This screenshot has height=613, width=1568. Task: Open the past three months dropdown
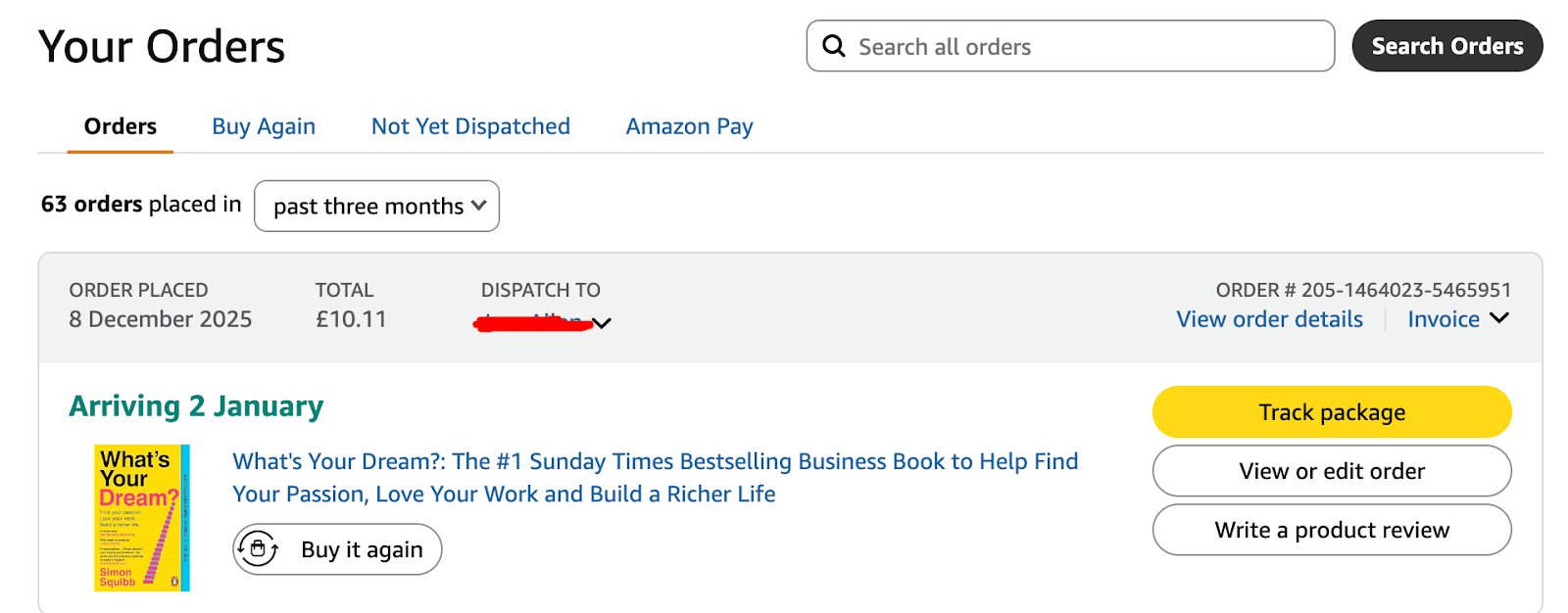pos(377,206)
